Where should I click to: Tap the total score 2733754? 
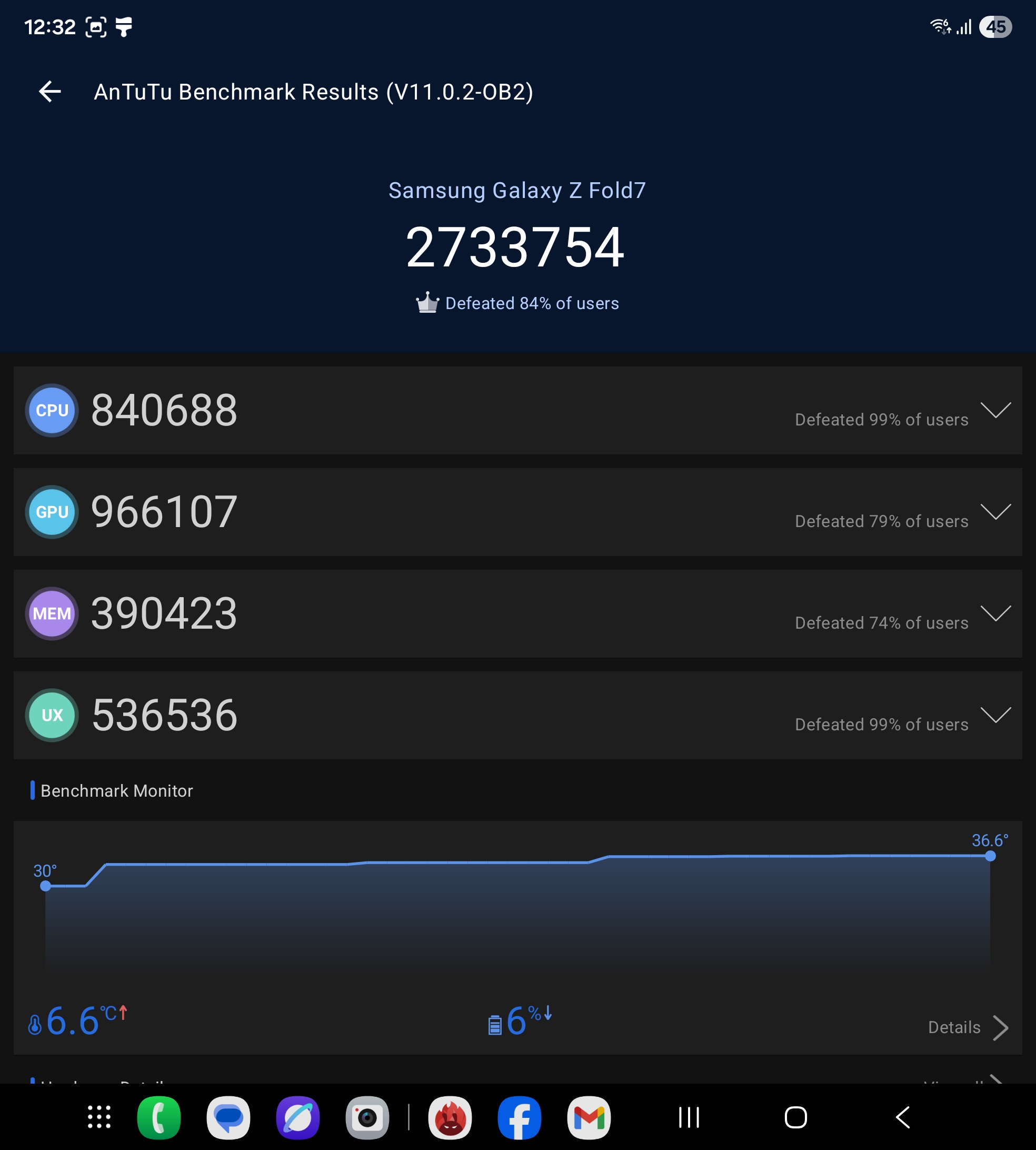pos(515,247)
